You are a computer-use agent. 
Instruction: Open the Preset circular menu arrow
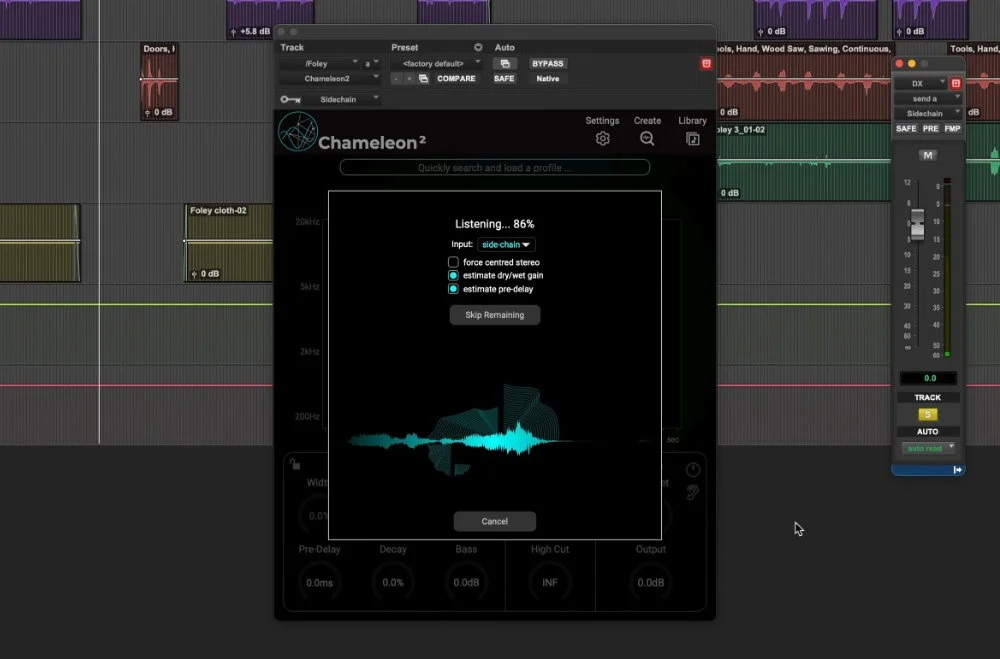[478, 47]
